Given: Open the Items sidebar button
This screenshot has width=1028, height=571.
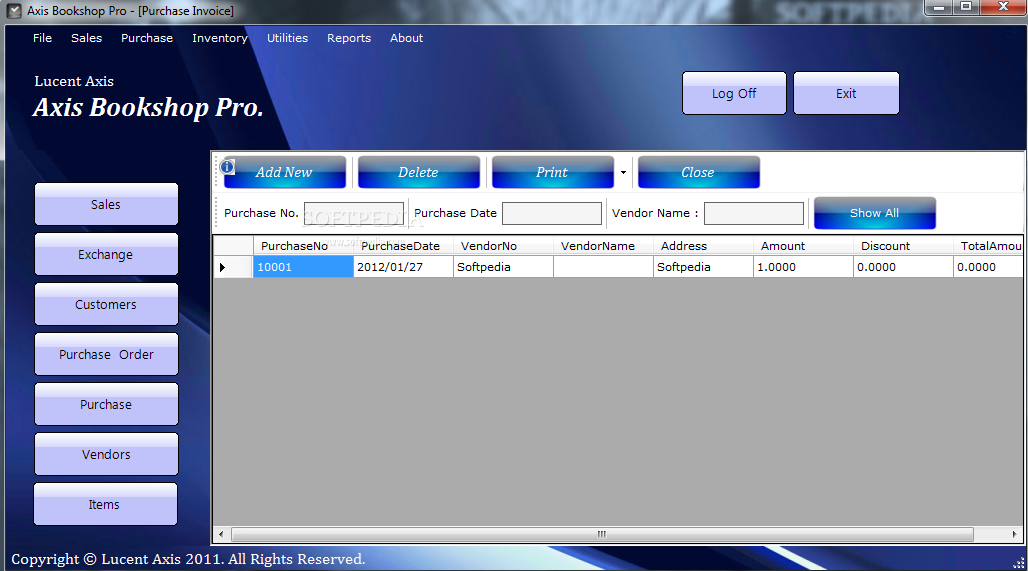Looking at the screenshot, I should click(x=106, y=504).
